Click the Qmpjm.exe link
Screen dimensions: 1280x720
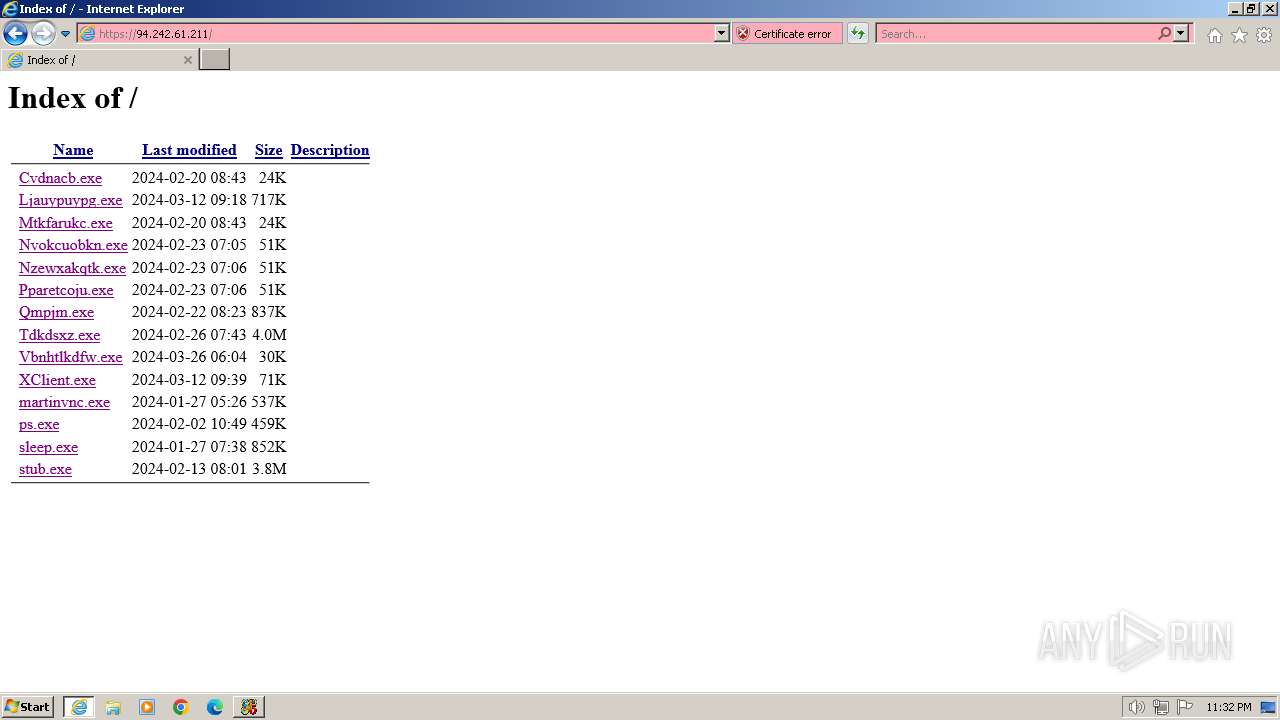tap(56, 312)
